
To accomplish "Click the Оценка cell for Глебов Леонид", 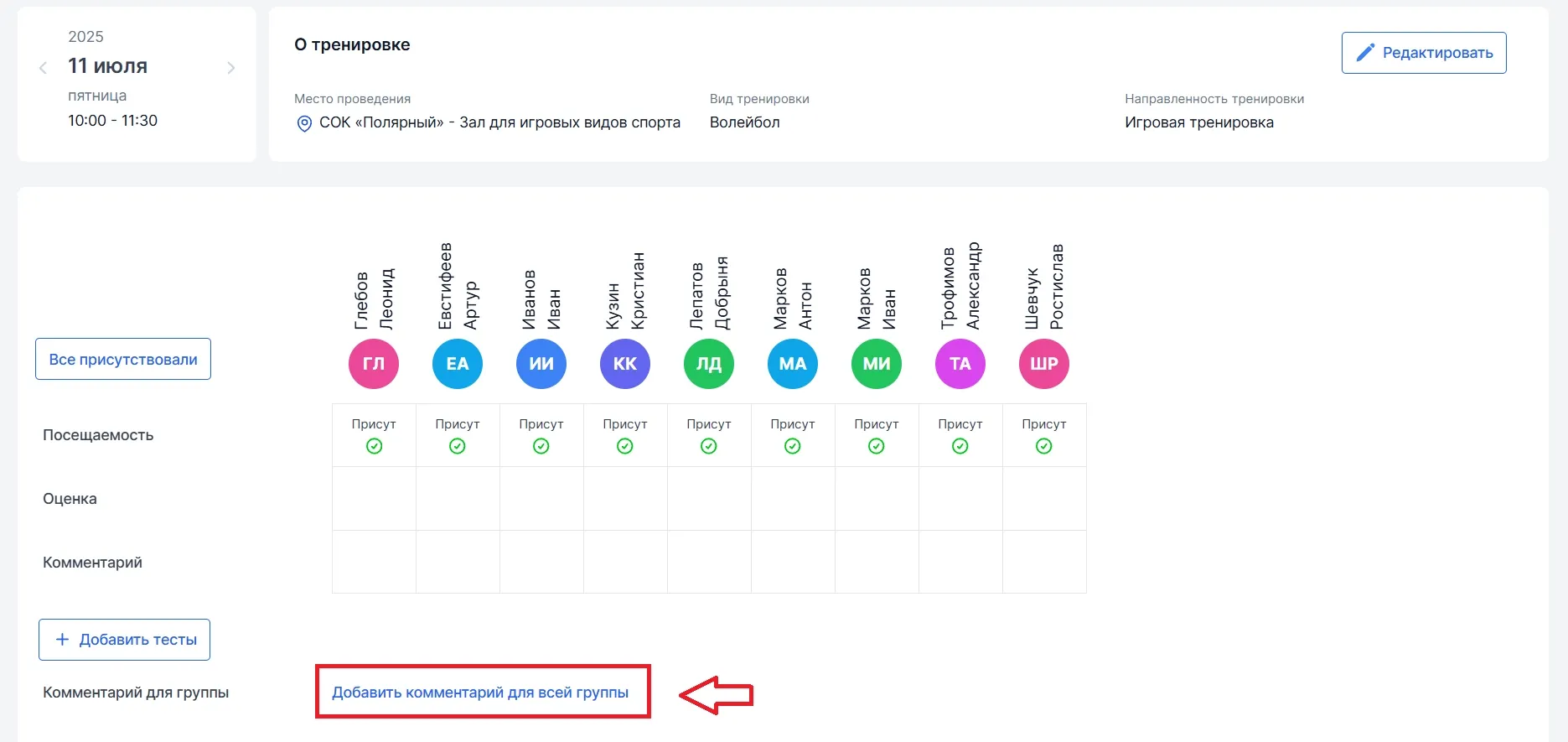I will click(374, 499).
